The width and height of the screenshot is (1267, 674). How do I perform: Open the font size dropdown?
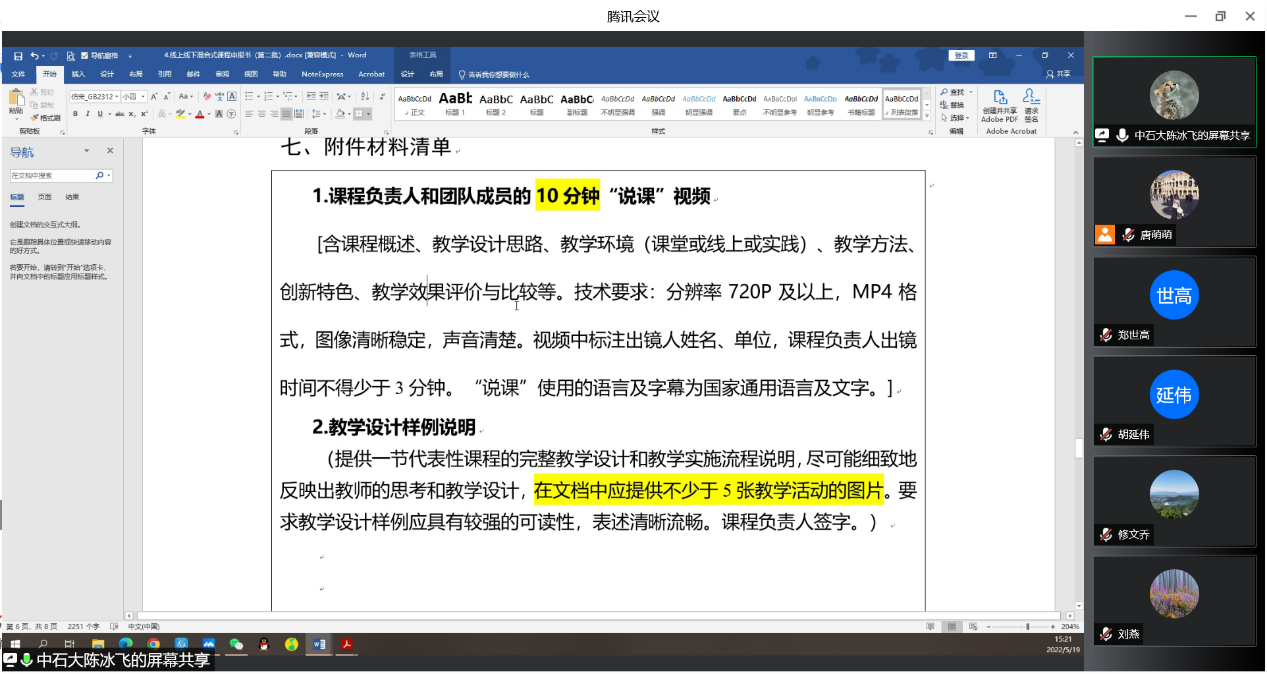pyautogui.click(x=143, y=97)
